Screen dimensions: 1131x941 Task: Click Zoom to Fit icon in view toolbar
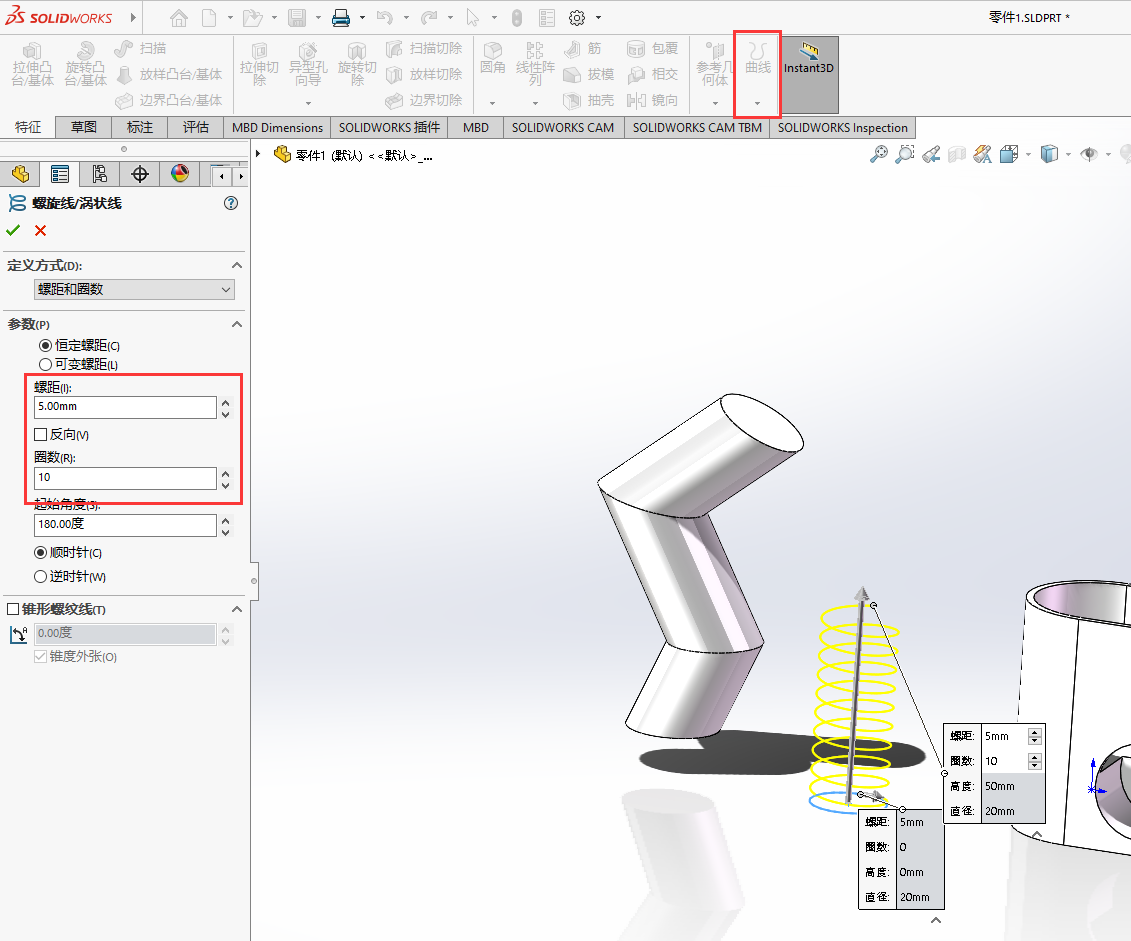pyautogui.click(x=879, y=154)
